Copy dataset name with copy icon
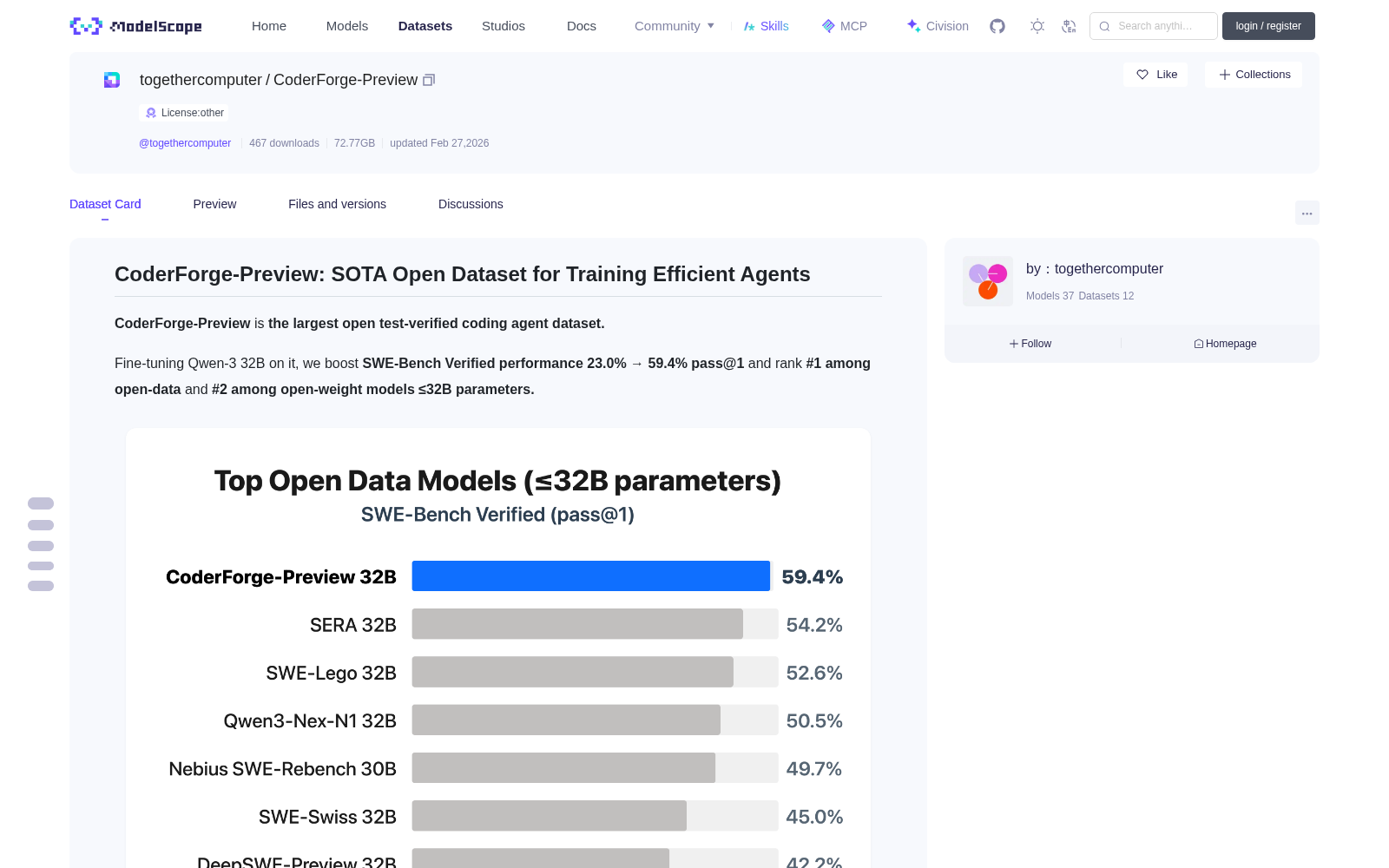 pos(429,80)
